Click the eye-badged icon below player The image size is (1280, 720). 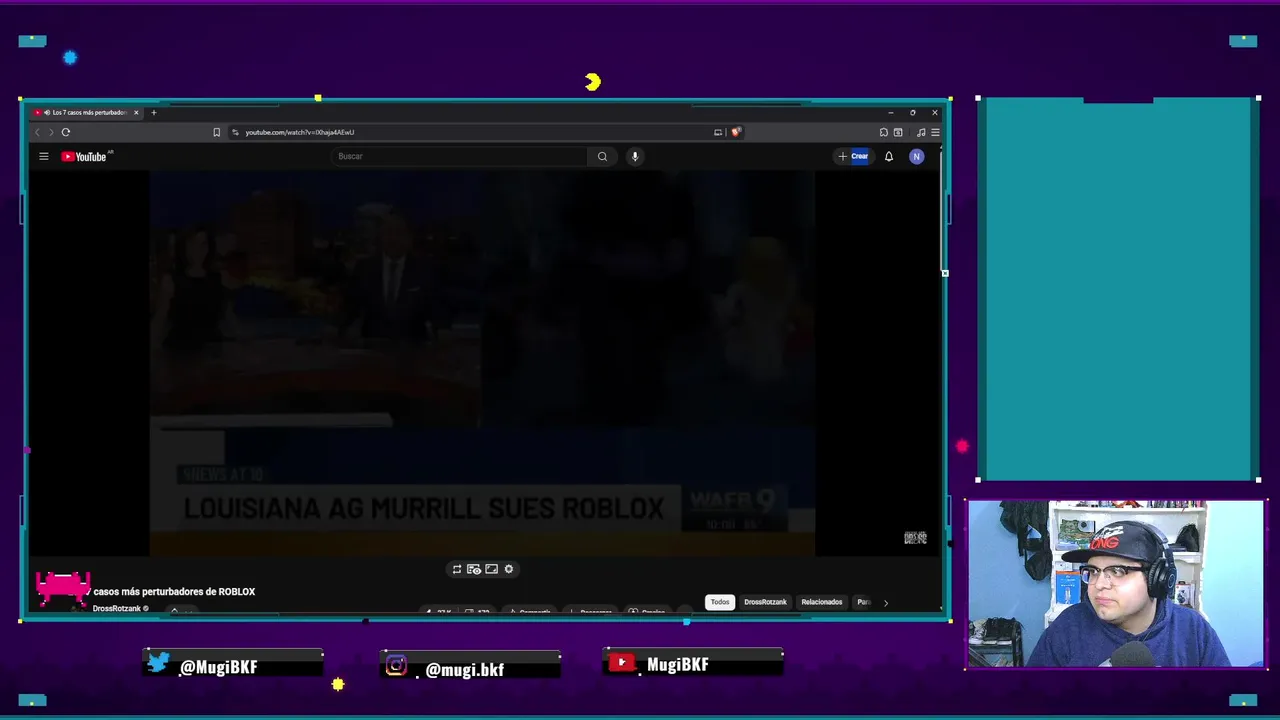point(474,569)
